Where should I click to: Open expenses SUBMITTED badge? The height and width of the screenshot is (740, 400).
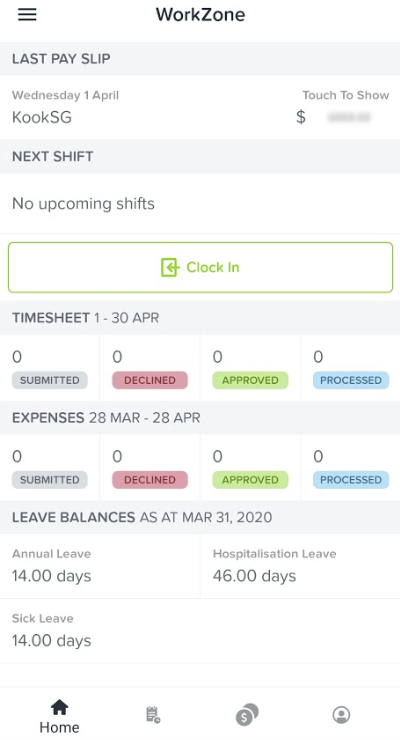pyautogui.click(x=50, y=480)
